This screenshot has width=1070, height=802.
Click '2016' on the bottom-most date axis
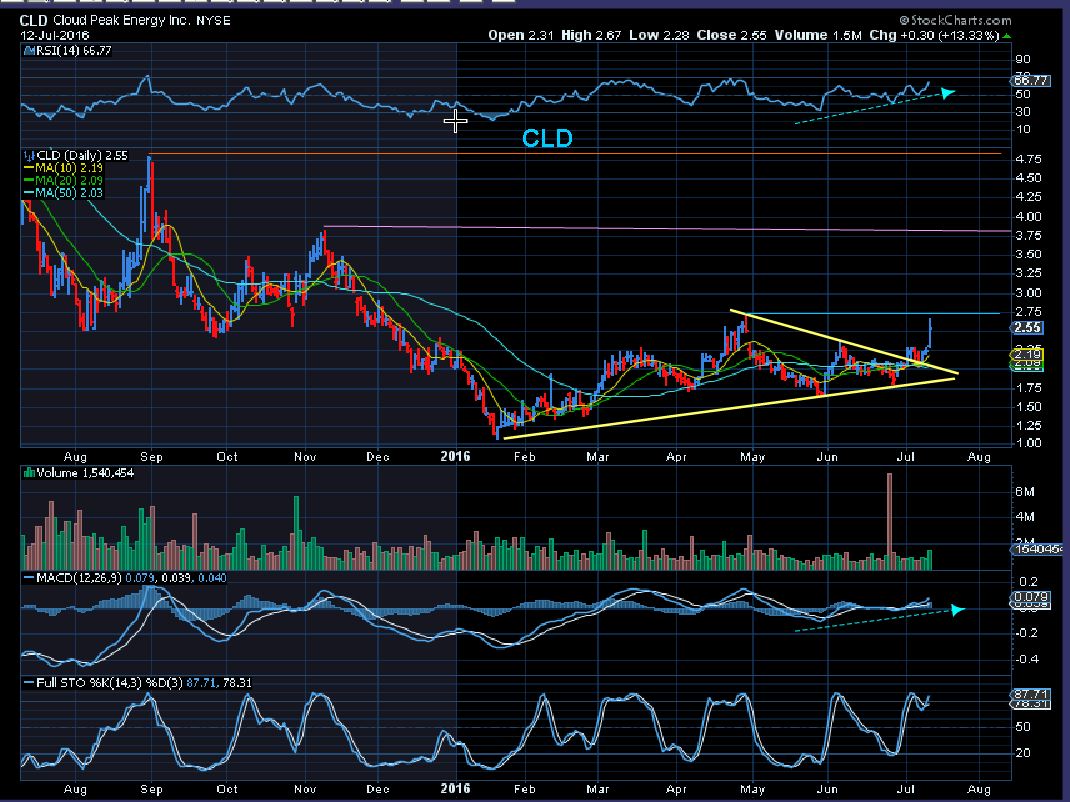(455, 788)
